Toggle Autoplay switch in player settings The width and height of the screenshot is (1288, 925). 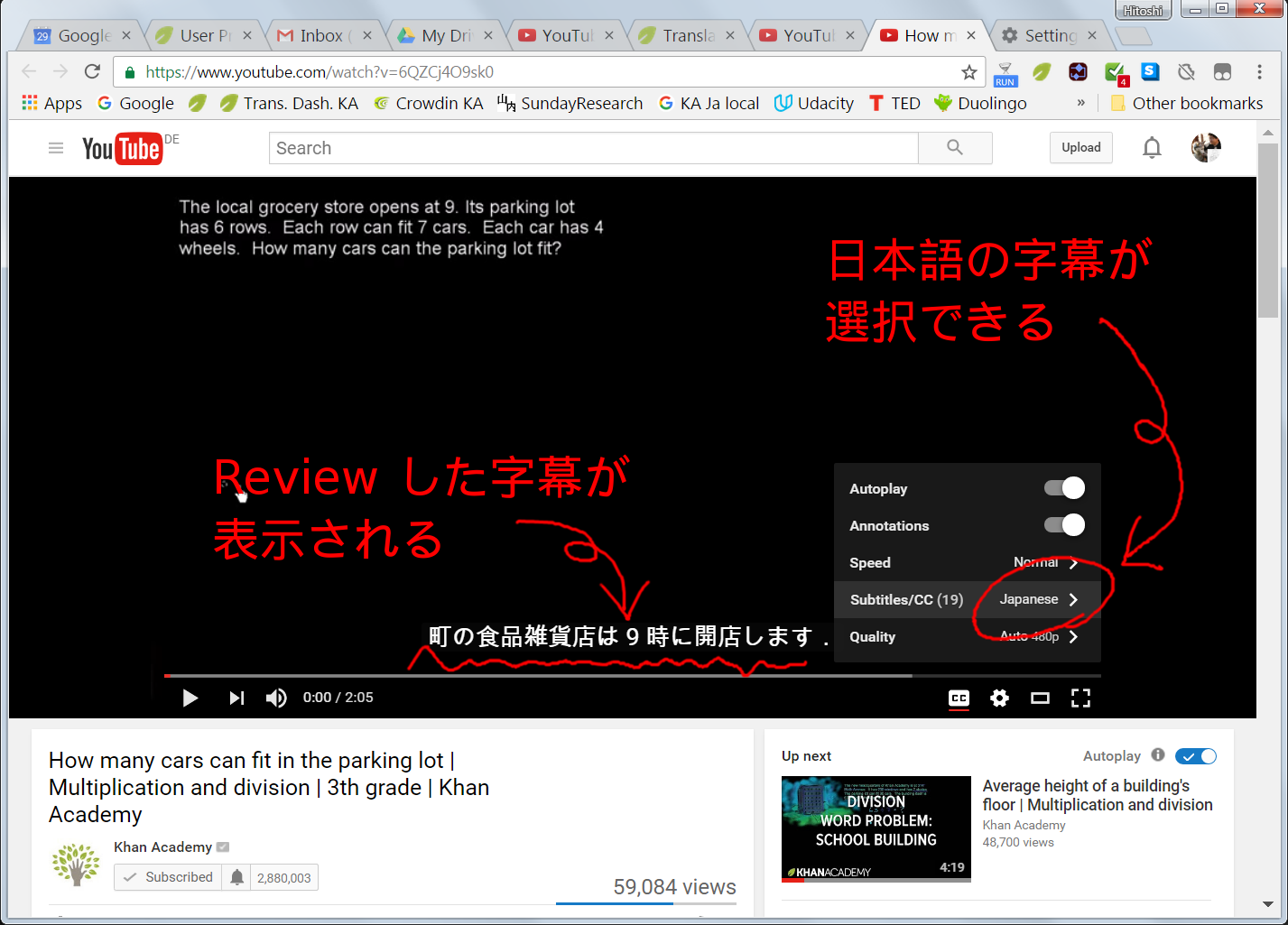coord(1064,488)
